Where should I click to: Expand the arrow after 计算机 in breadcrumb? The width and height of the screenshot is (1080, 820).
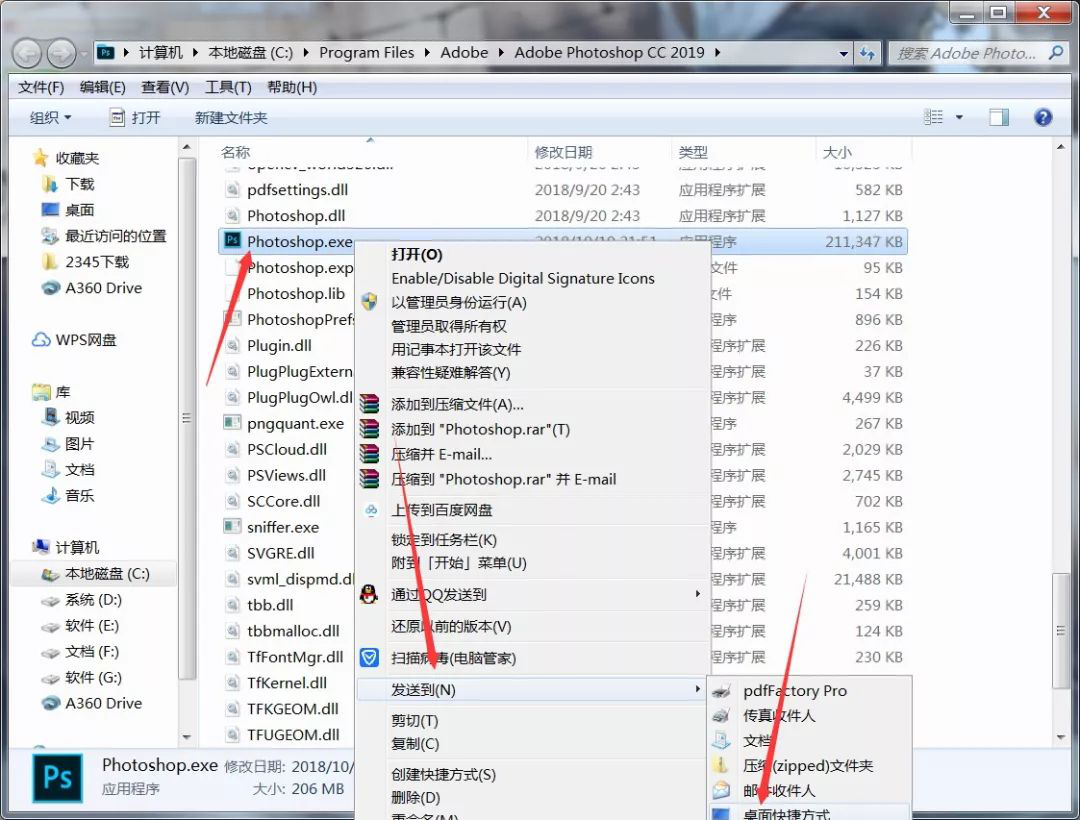point(195,52)
